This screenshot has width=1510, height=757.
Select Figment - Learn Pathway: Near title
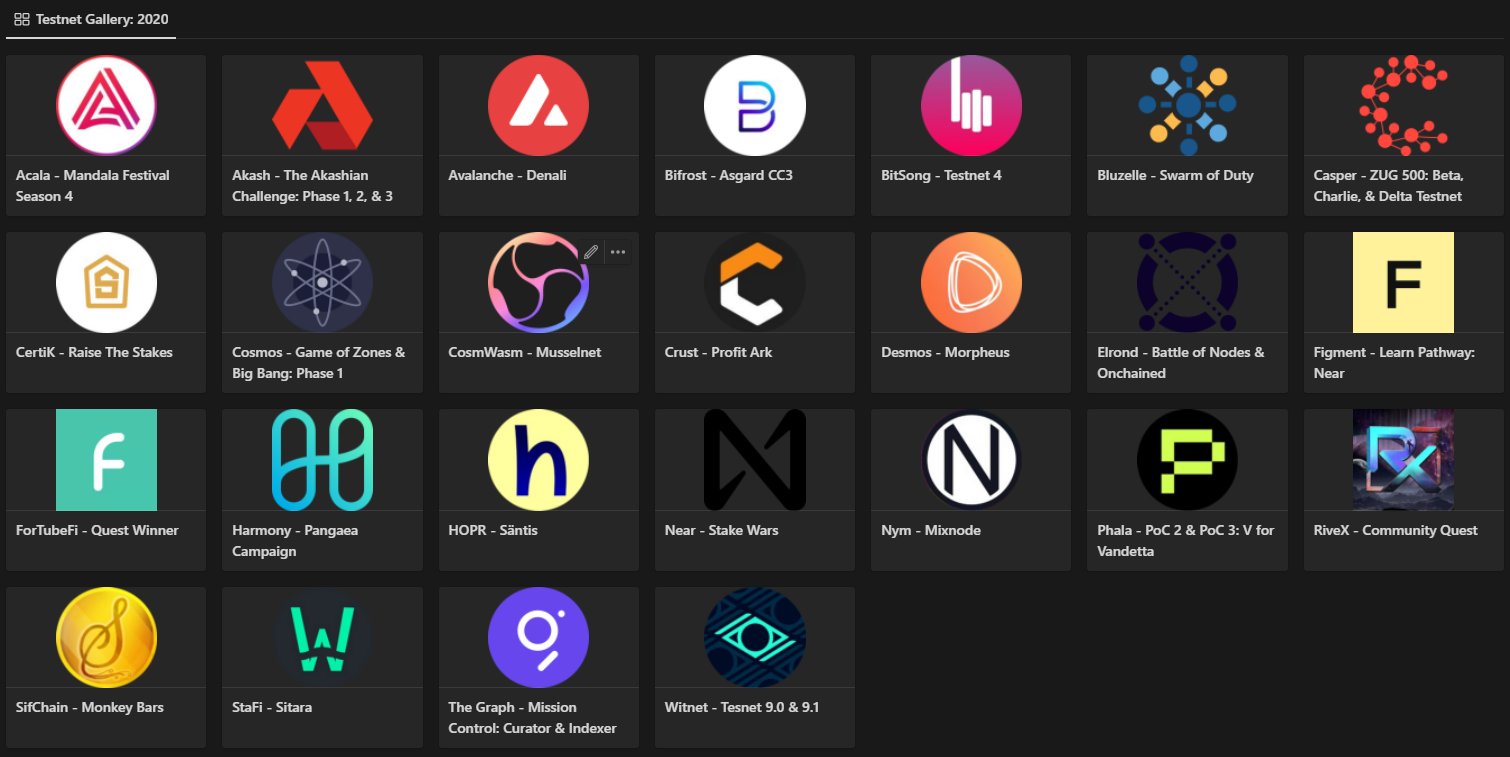[x=1394, y=363]
